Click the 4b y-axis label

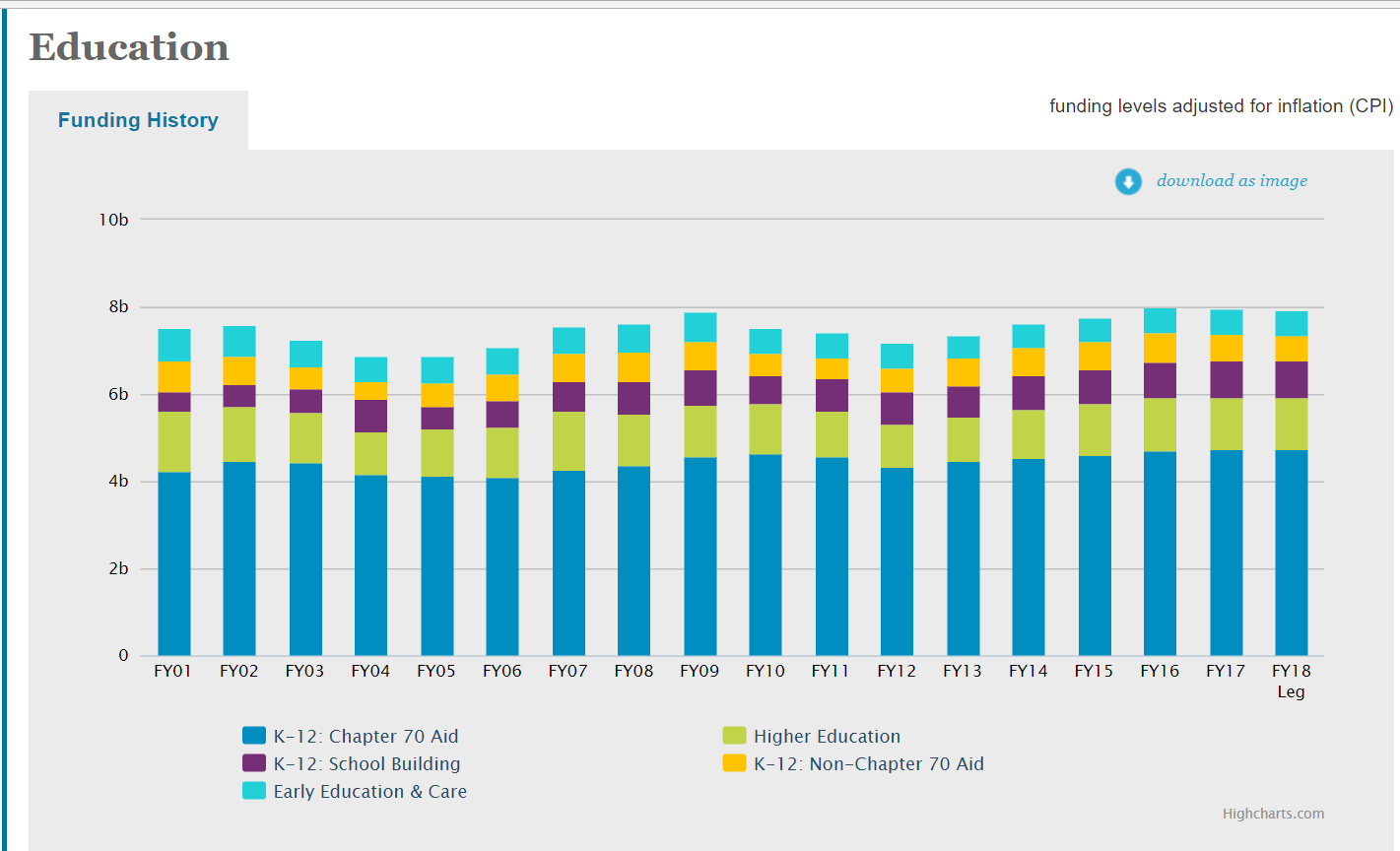(x=118, y=482)
